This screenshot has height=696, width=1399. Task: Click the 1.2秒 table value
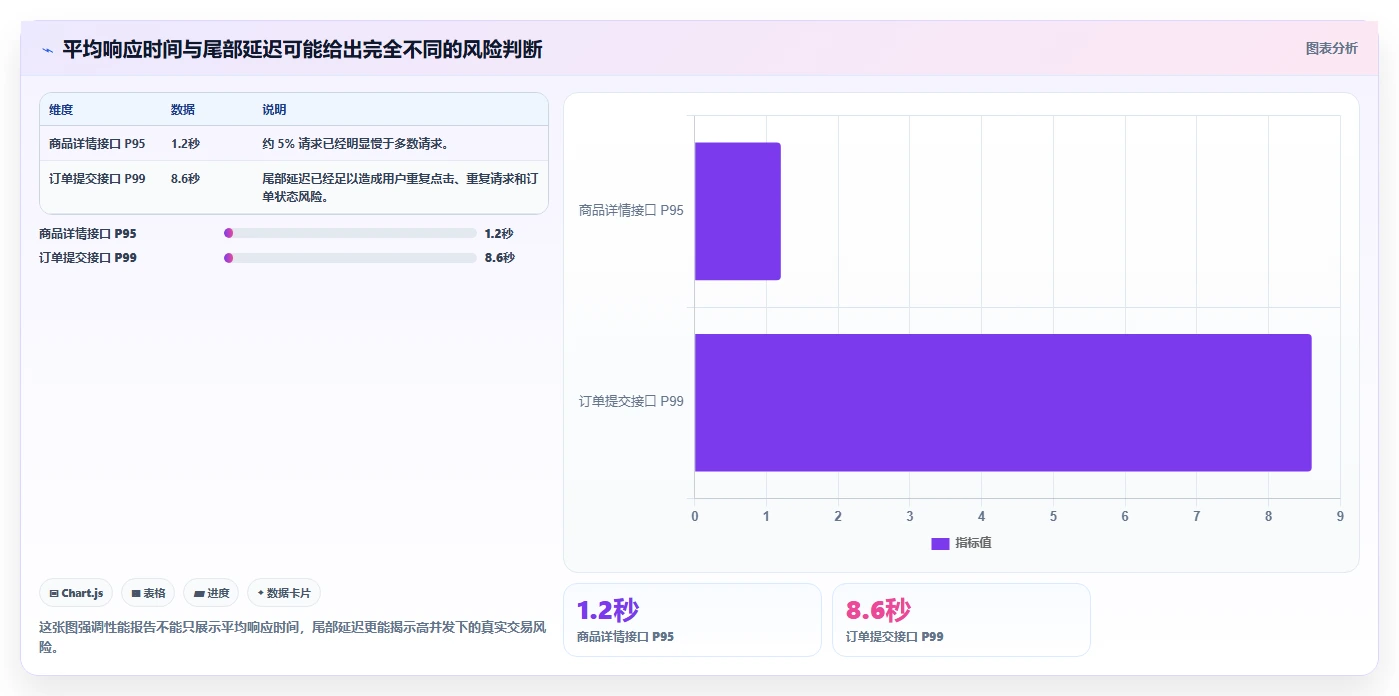pos(185,143)
